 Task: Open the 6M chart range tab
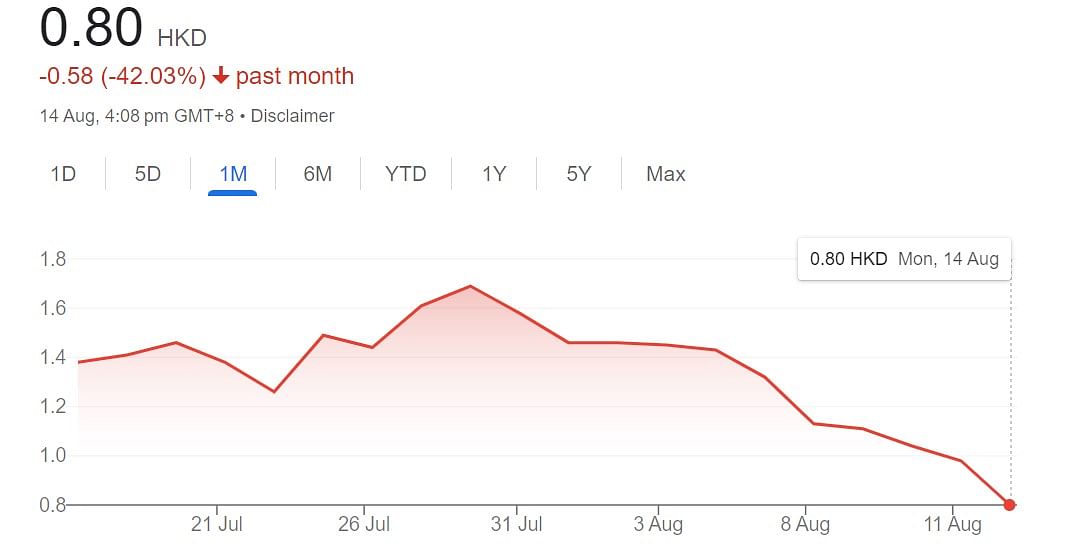coord(317,174)
